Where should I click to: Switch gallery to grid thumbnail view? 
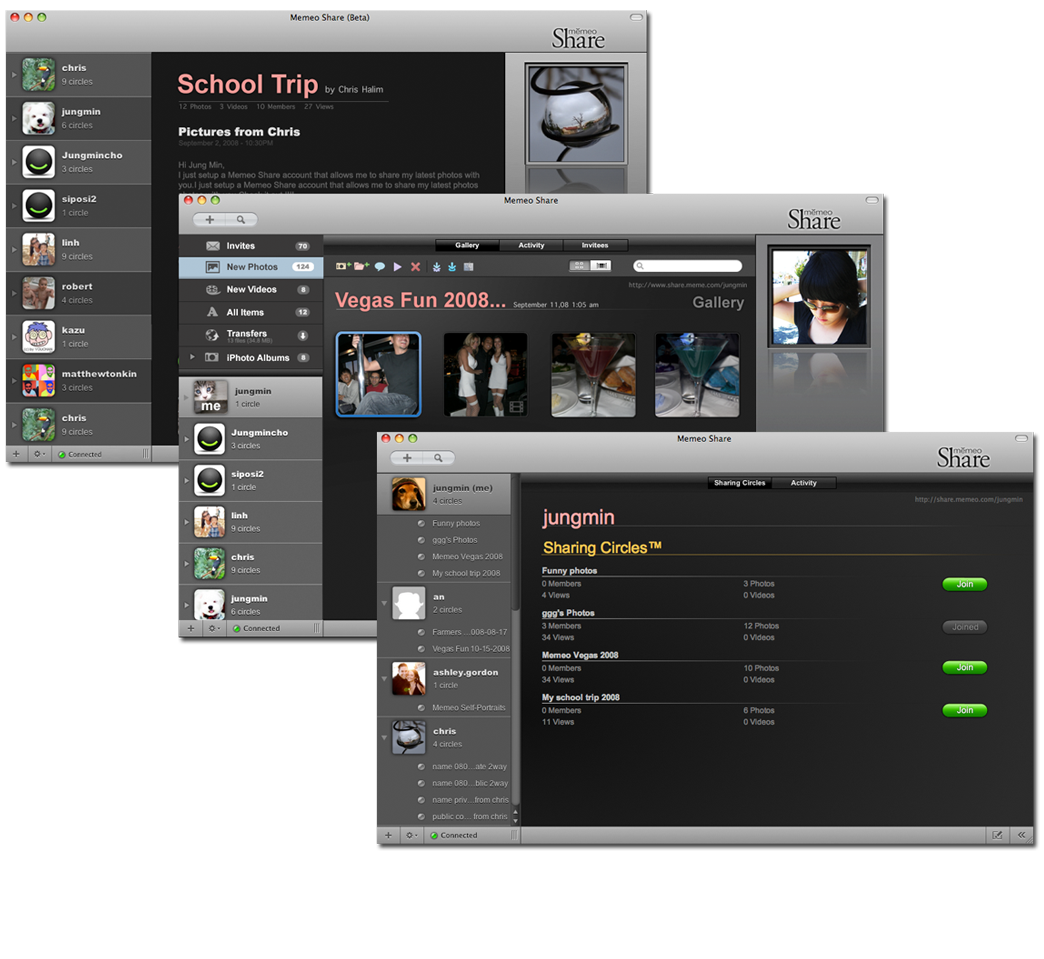(x=579, y=266)
